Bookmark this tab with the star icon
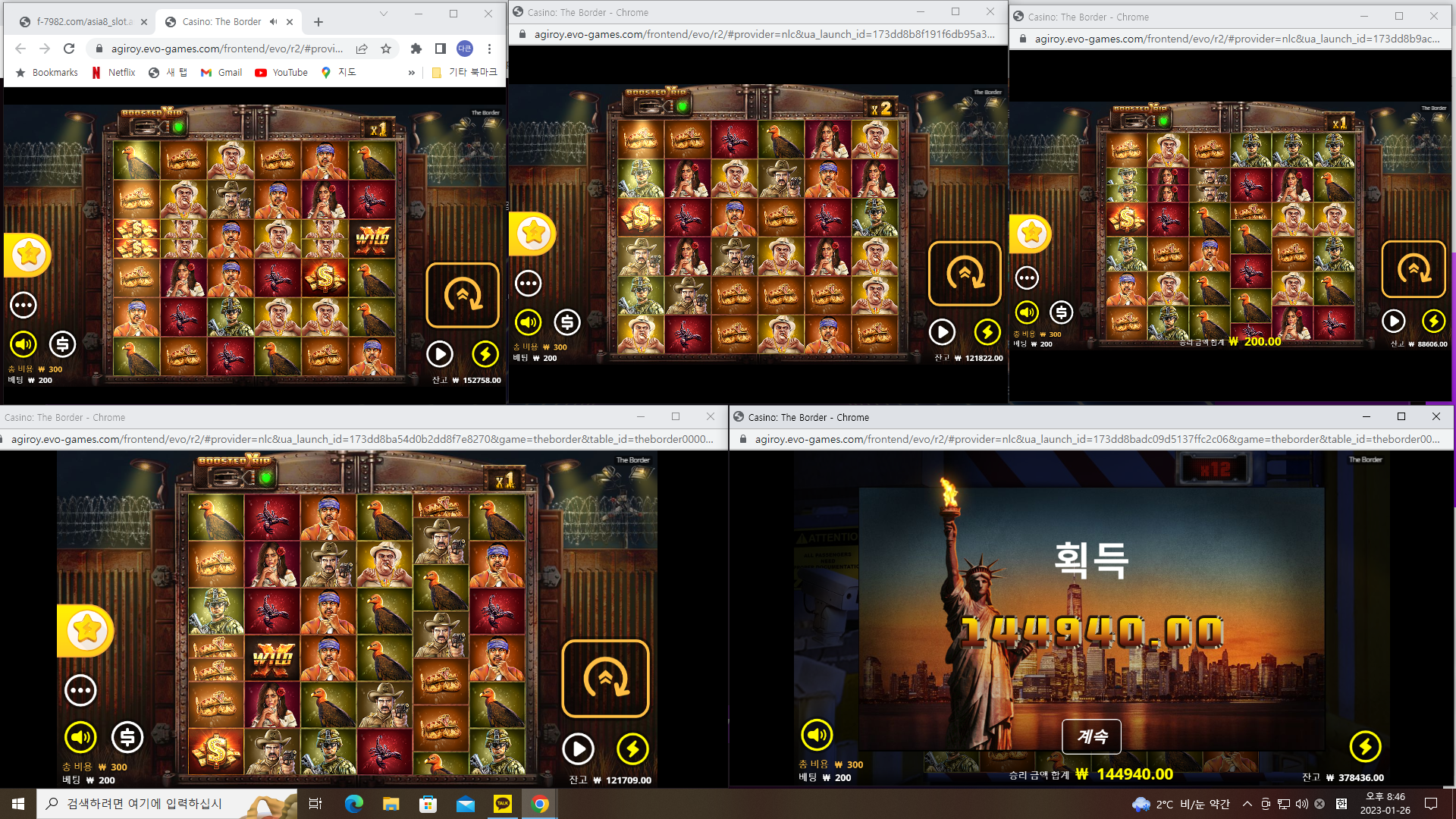 click(386, 49)
